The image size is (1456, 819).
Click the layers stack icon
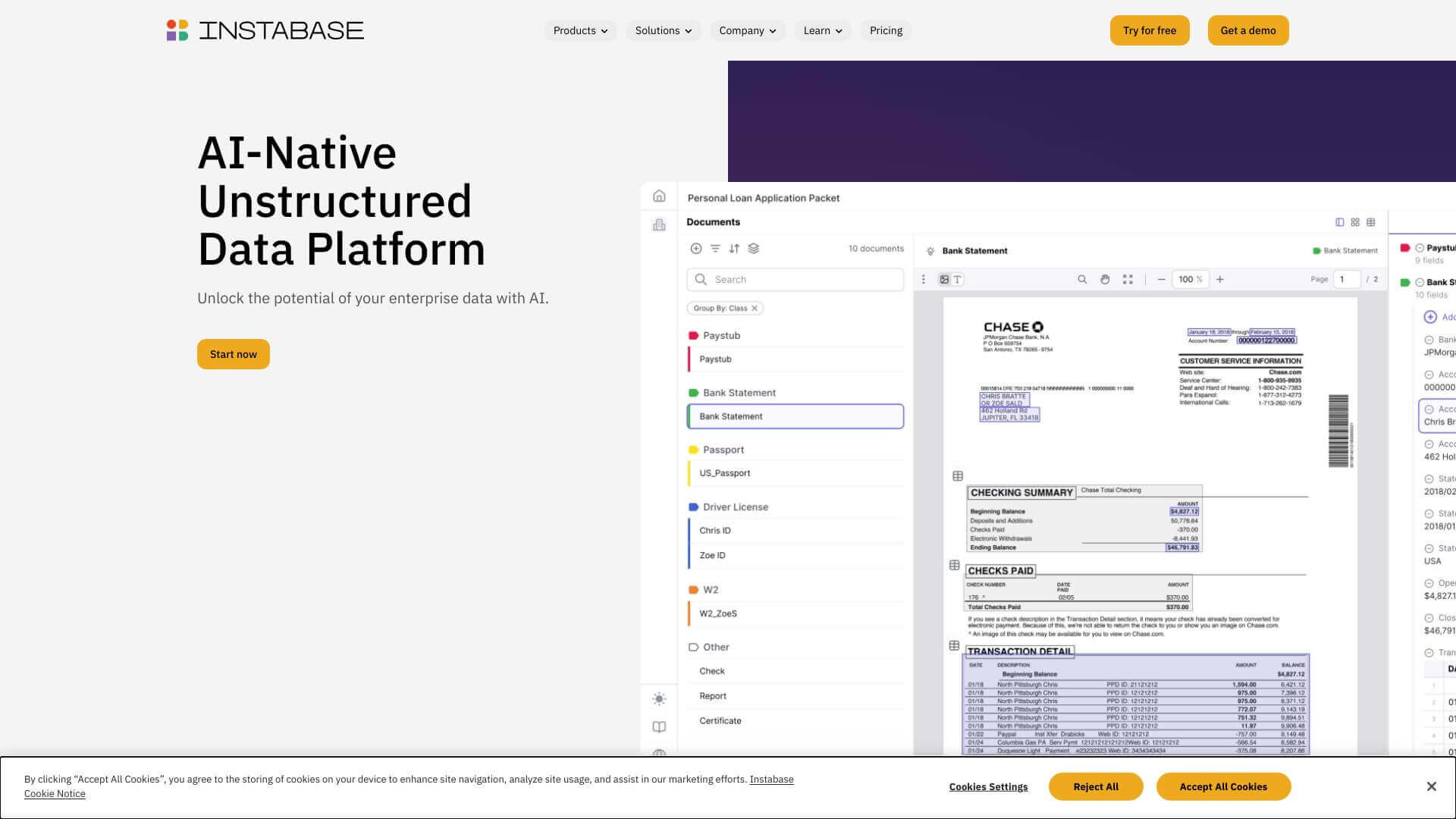click(753, 249)
